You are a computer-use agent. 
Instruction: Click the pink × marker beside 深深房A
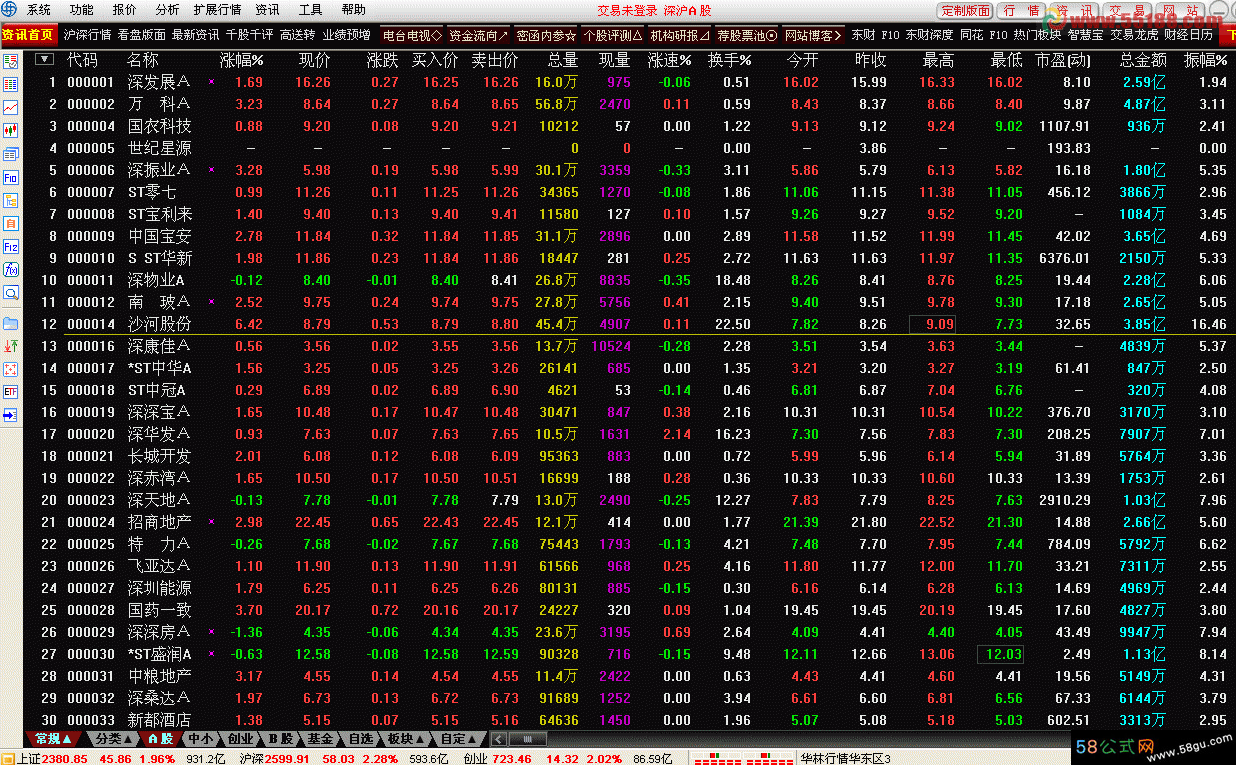[211, 632]
